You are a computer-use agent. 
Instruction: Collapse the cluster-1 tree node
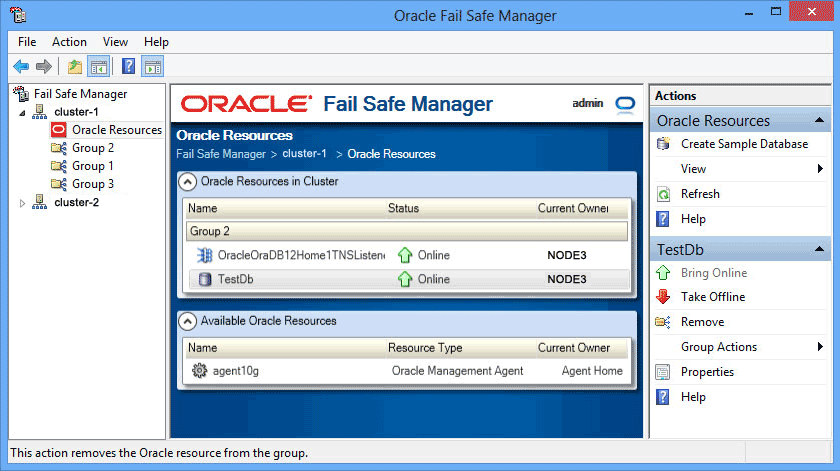[x=22, y=113]
